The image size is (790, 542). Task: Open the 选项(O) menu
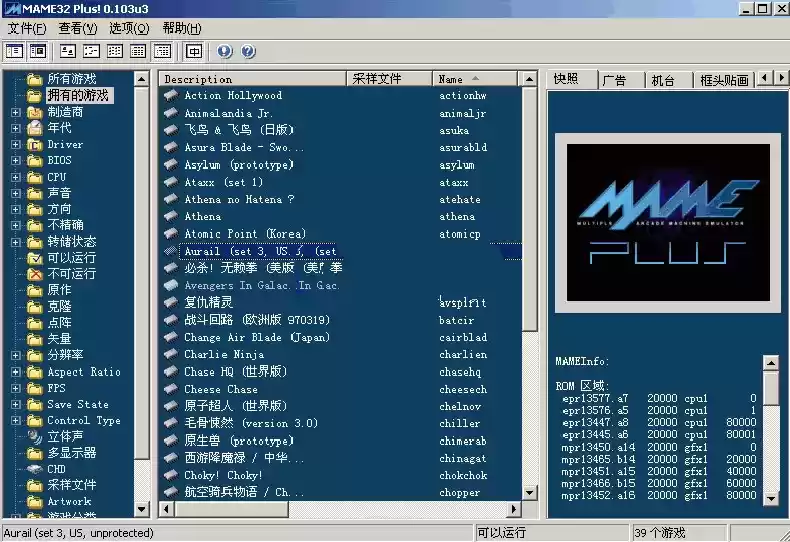point(129,28)
